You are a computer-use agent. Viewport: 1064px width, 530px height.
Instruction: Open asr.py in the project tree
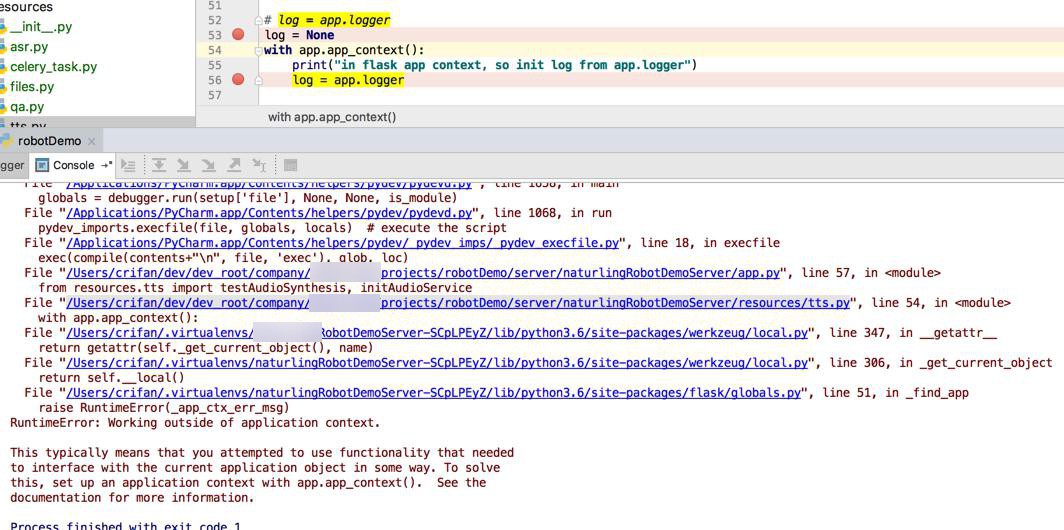[28, 47]
